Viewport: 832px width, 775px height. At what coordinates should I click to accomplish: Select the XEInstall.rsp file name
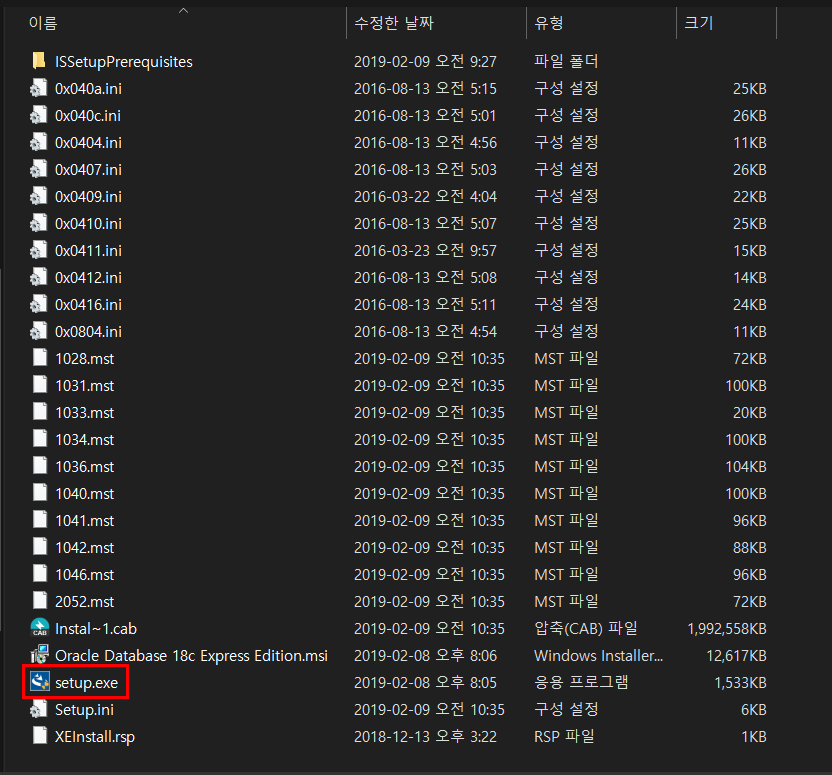pyautogui.click(x=95, y=737)
